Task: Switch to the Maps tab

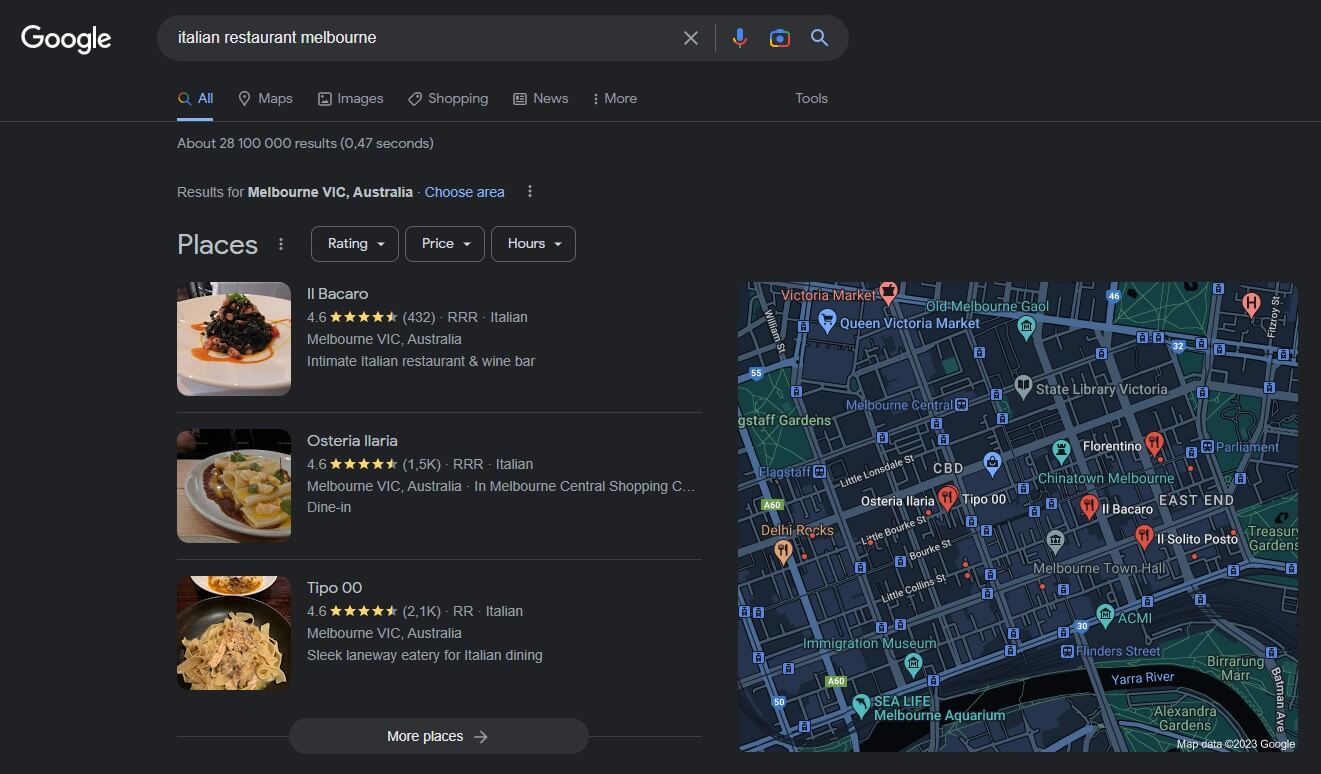Action: click(x=265, y=98)
